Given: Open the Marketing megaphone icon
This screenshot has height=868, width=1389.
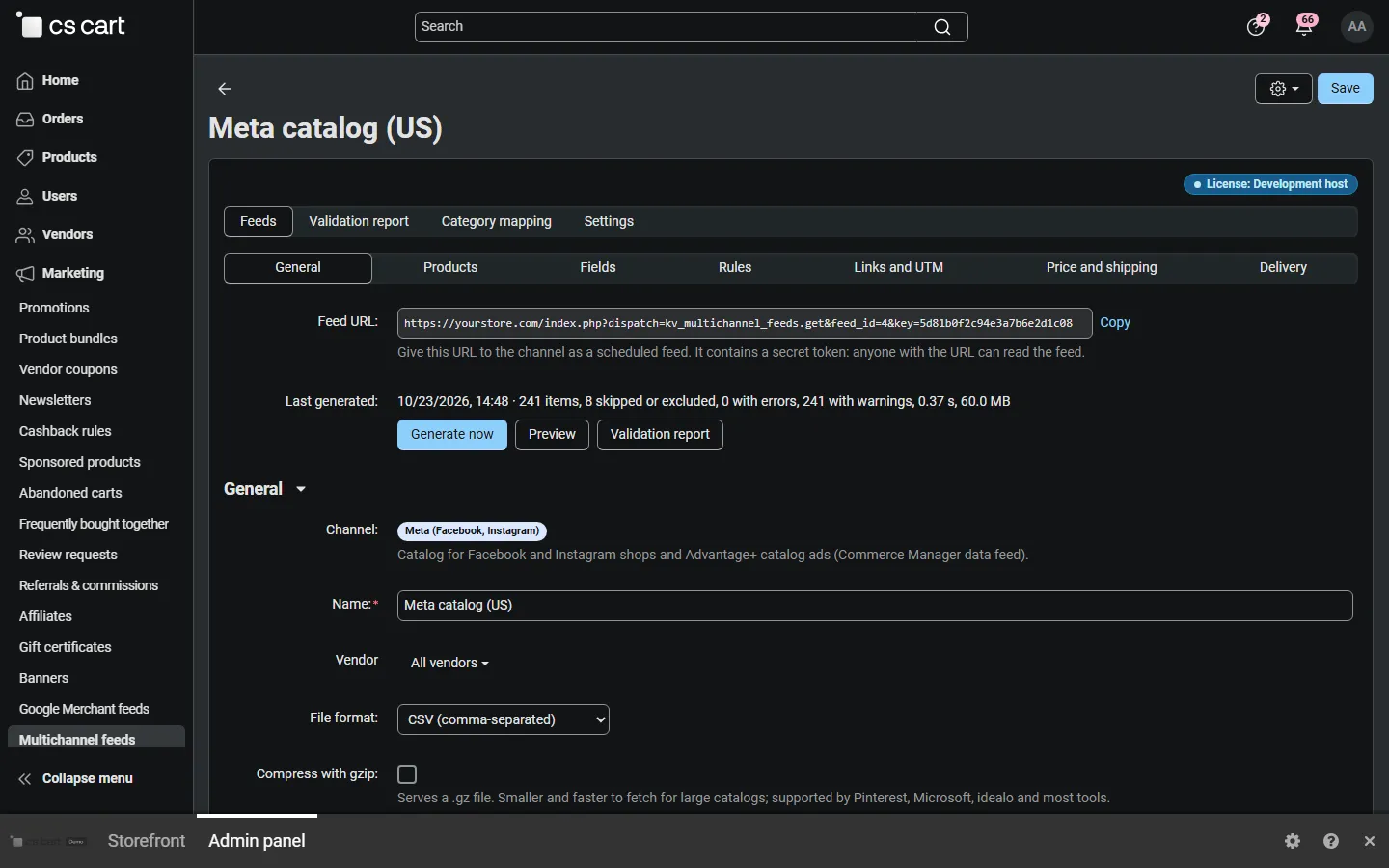Looking at the screenshot, I should click(x=25, y=274).
